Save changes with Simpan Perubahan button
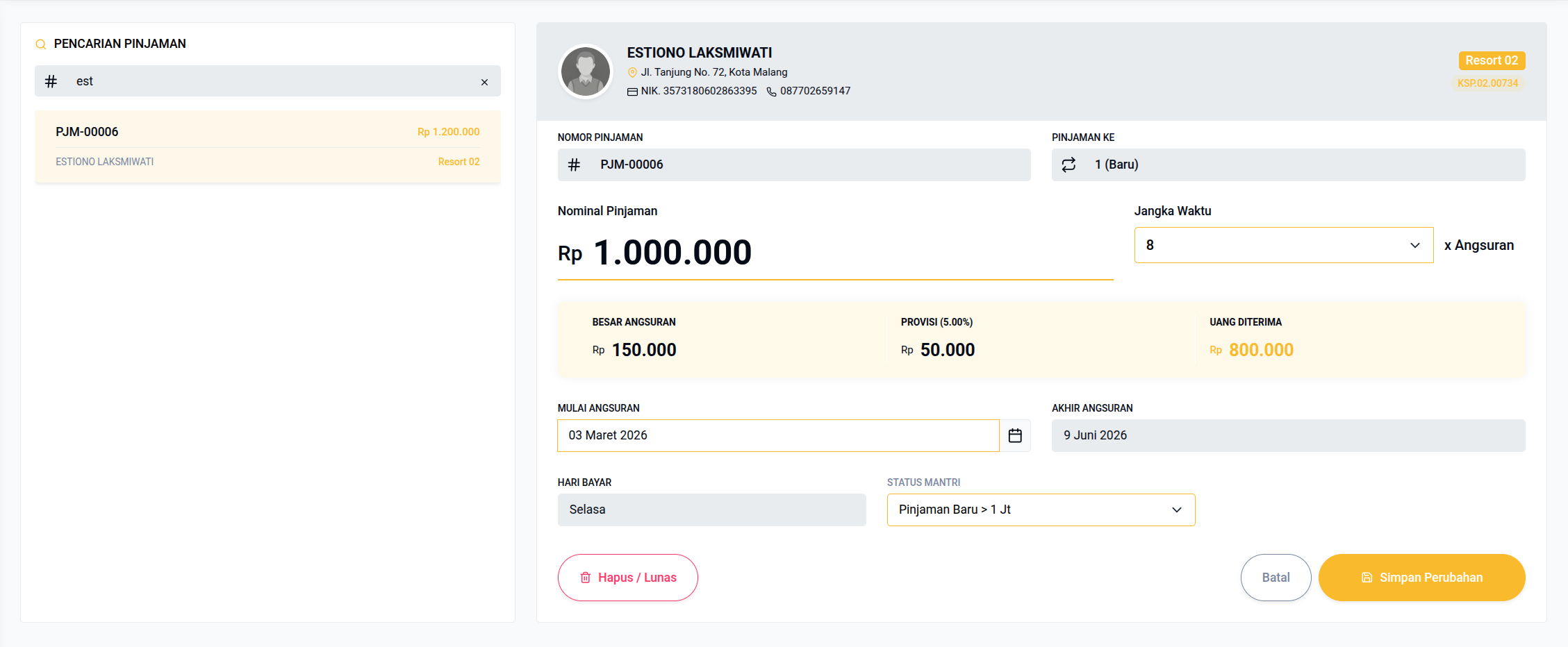This screenshot has width=1568, height=647. pyautogui.click(x=1421, y=578)
